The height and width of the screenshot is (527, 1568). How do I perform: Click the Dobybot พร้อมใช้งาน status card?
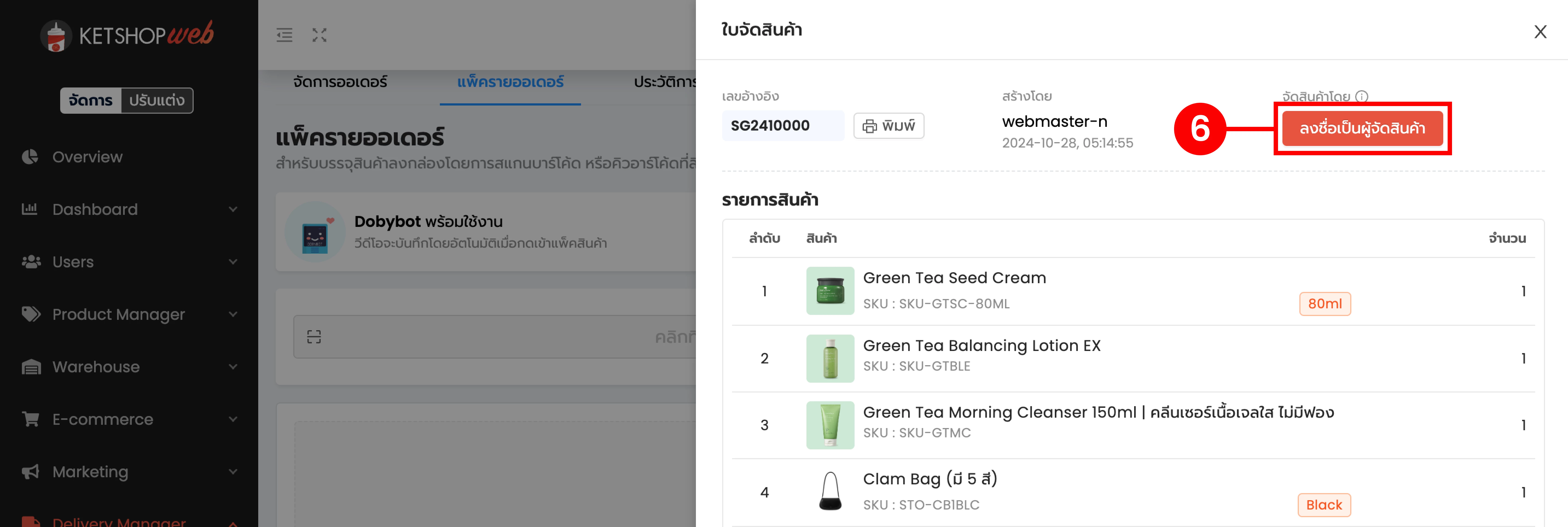486,232
